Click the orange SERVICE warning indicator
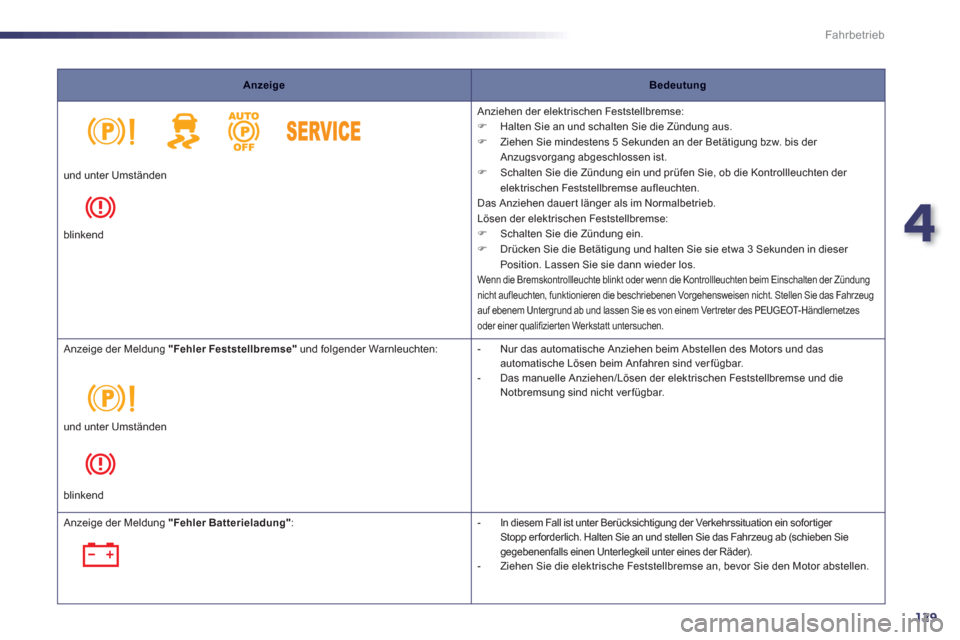Viewport: 960px width, 640px height. coord(323,131)
